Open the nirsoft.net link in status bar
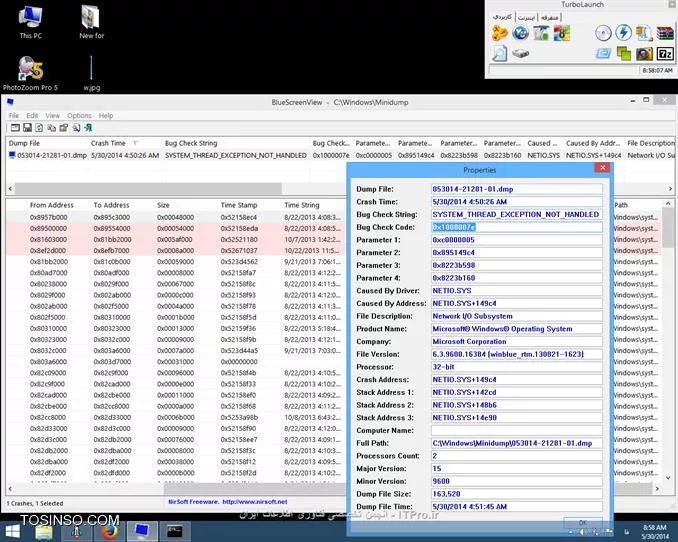 coord(255,502)
